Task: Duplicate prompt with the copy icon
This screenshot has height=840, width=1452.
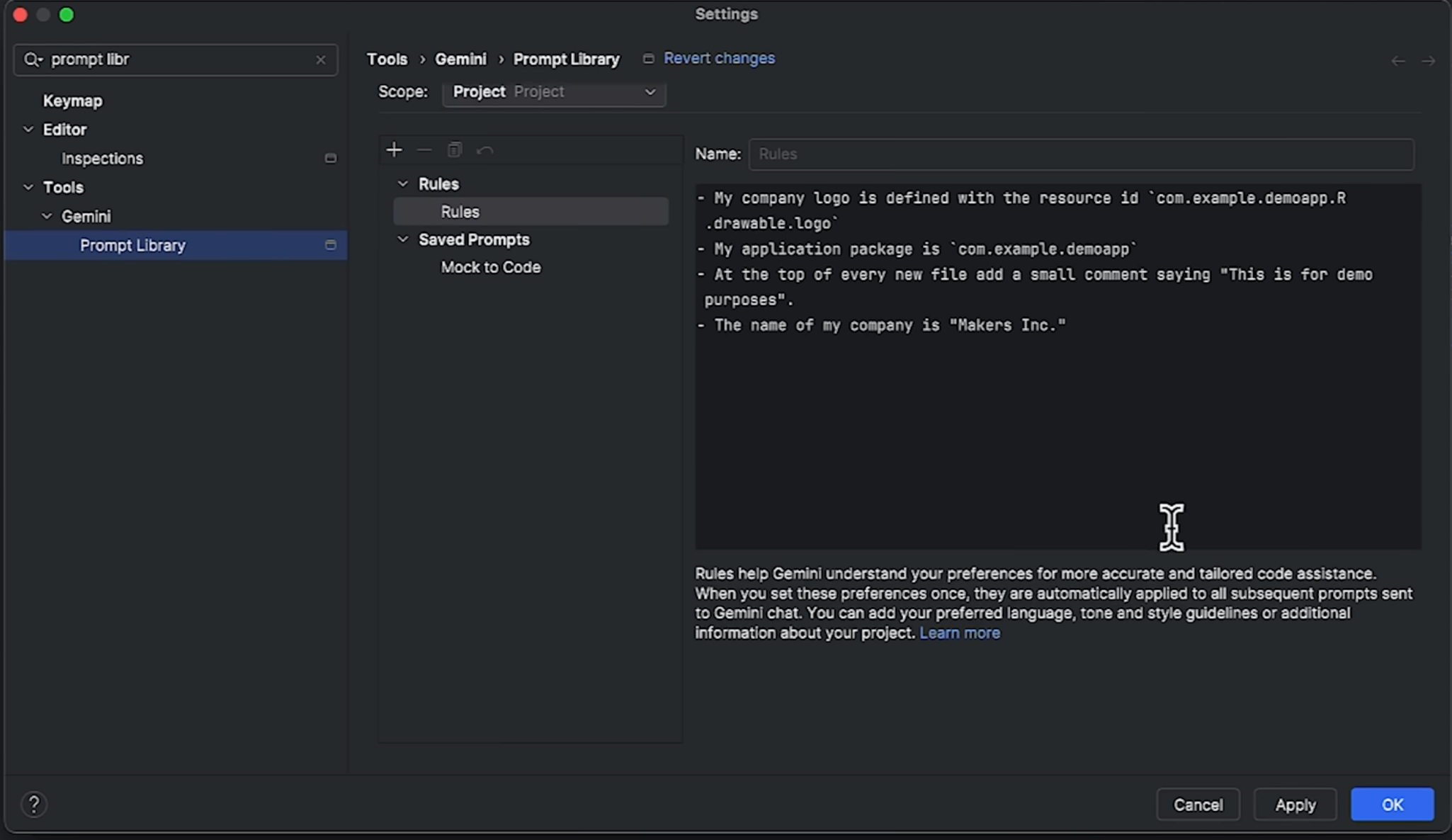Action: [454, 149]
